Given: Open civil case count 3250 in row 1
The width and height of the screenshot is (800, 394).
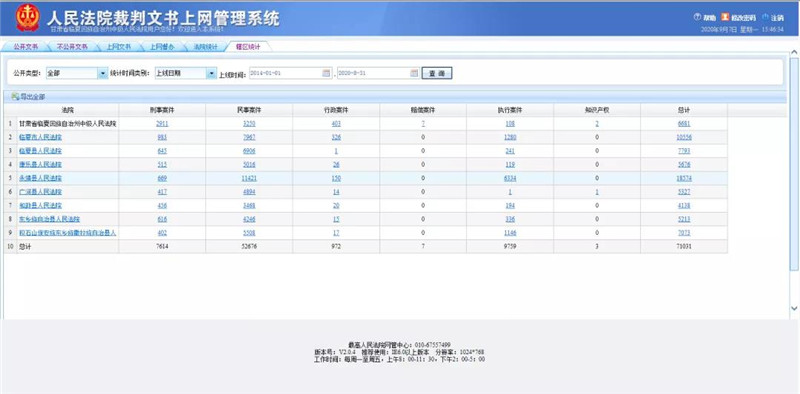Looking at the screenshot, I should [x=249, y=124].
